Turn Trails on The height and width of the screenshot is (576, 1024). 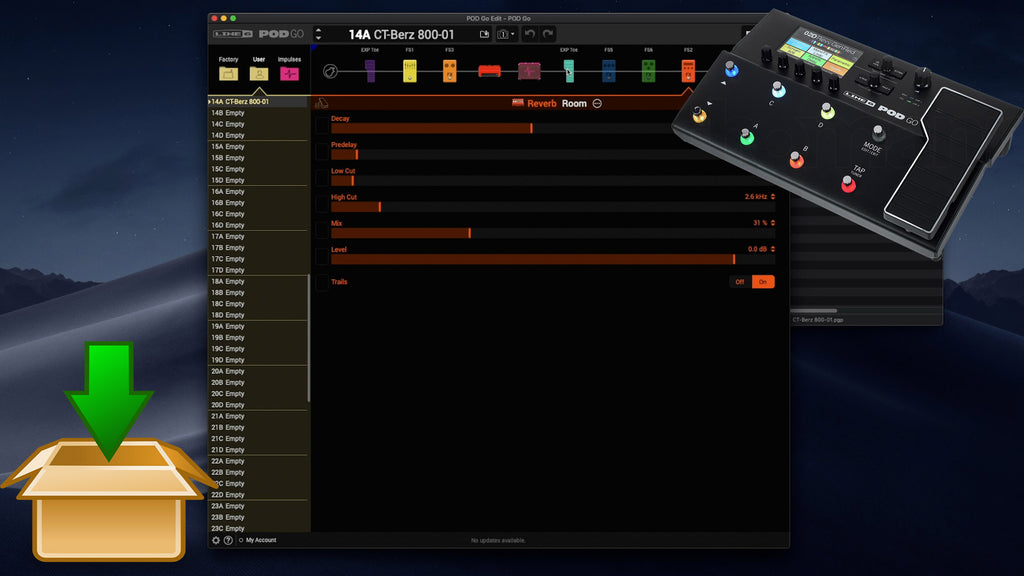(x=763, y=282)
